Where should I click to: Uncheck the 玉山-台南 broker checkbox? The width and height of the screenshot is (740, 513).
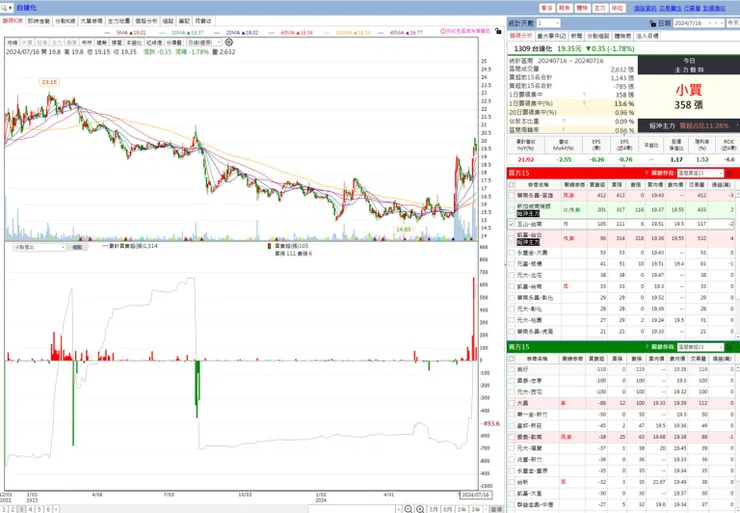tap(512, 224)
